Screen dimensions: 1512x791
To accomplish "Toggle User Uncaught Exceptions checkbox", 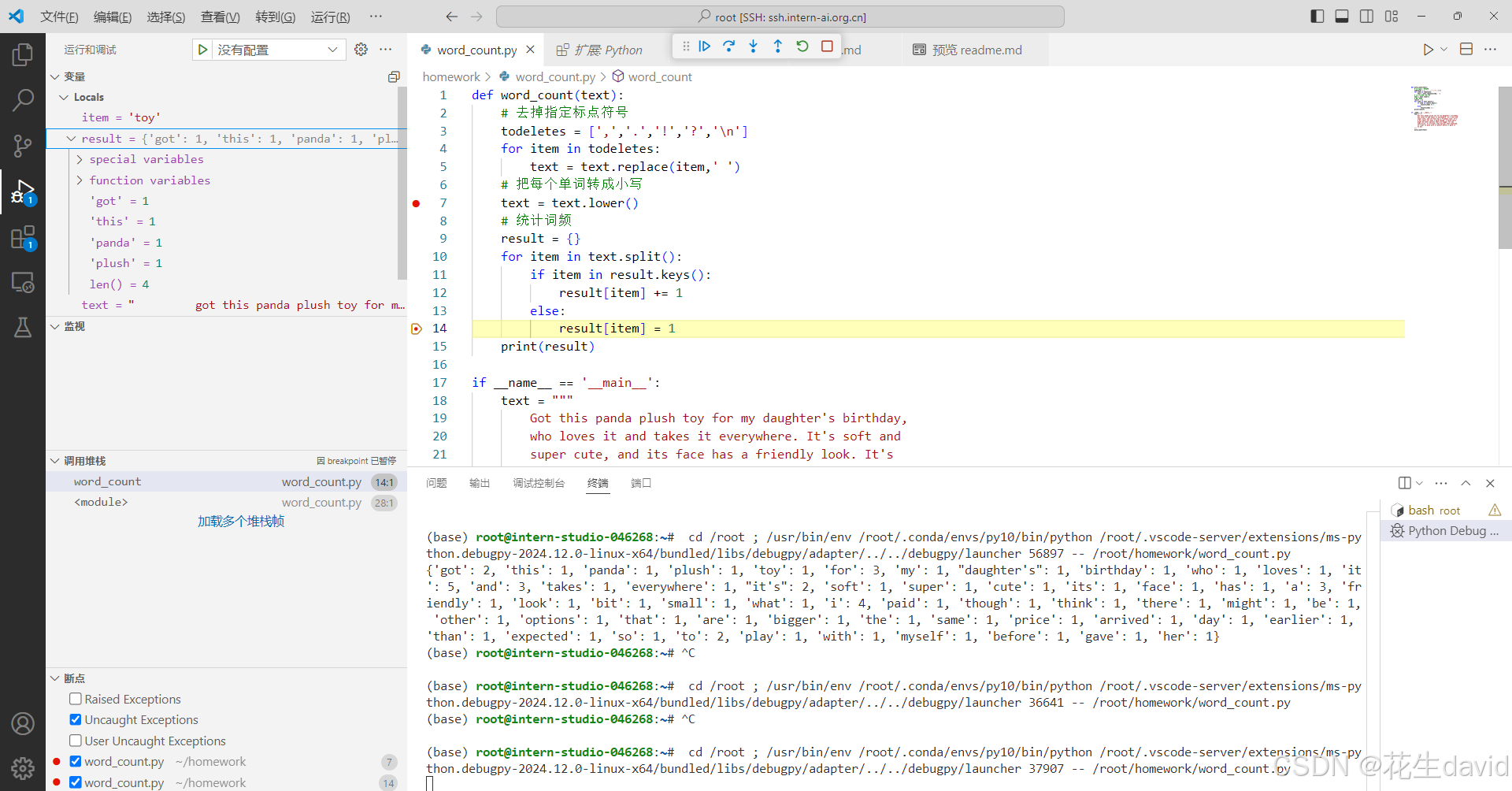I will tap(76, 741).
